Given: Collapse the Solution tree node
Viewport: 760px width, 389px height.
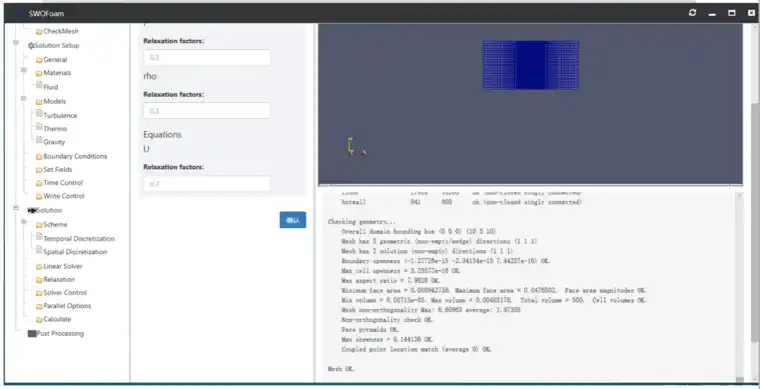Looking at the screenshot, I should 16,208.
